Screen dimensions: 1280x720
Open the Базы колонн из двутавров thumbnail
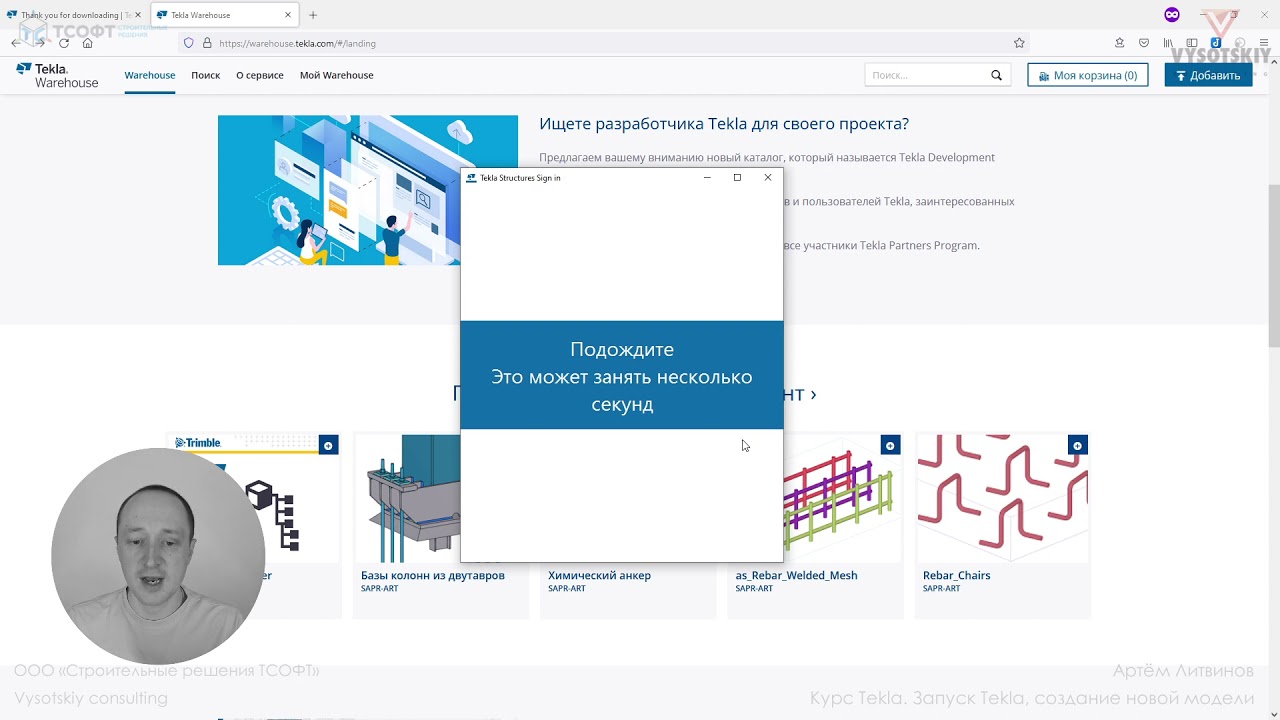point(407,498)
